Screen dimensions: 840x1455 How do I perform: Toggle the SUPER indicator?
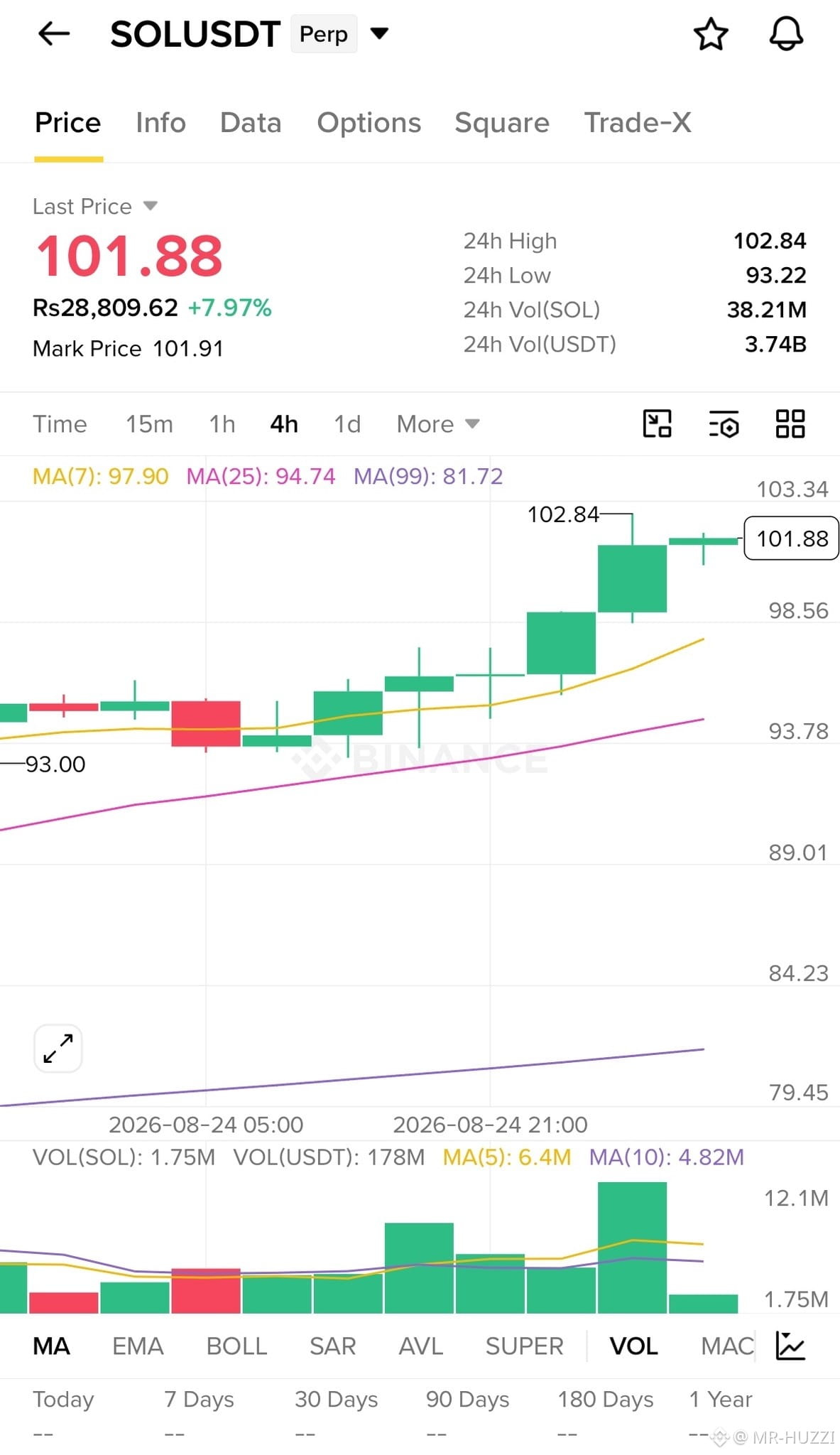pyautogui.click(x=524, y=1346)
